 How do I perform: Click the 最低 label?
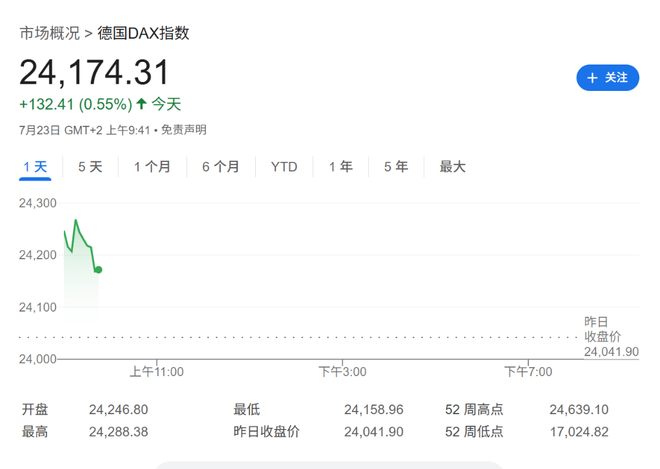[247, 410]
